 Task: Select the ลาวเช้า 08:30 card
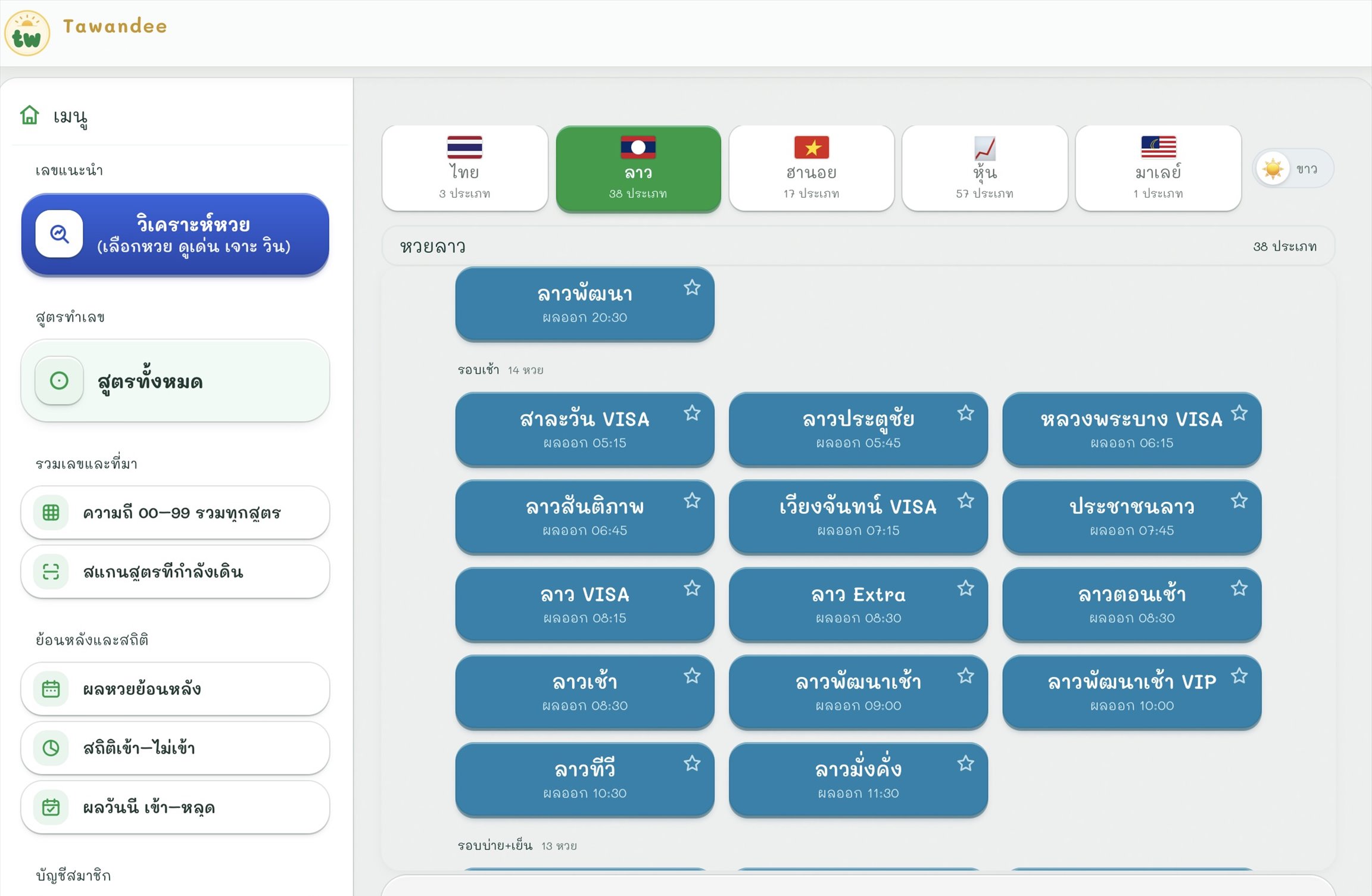click(585, 691)
